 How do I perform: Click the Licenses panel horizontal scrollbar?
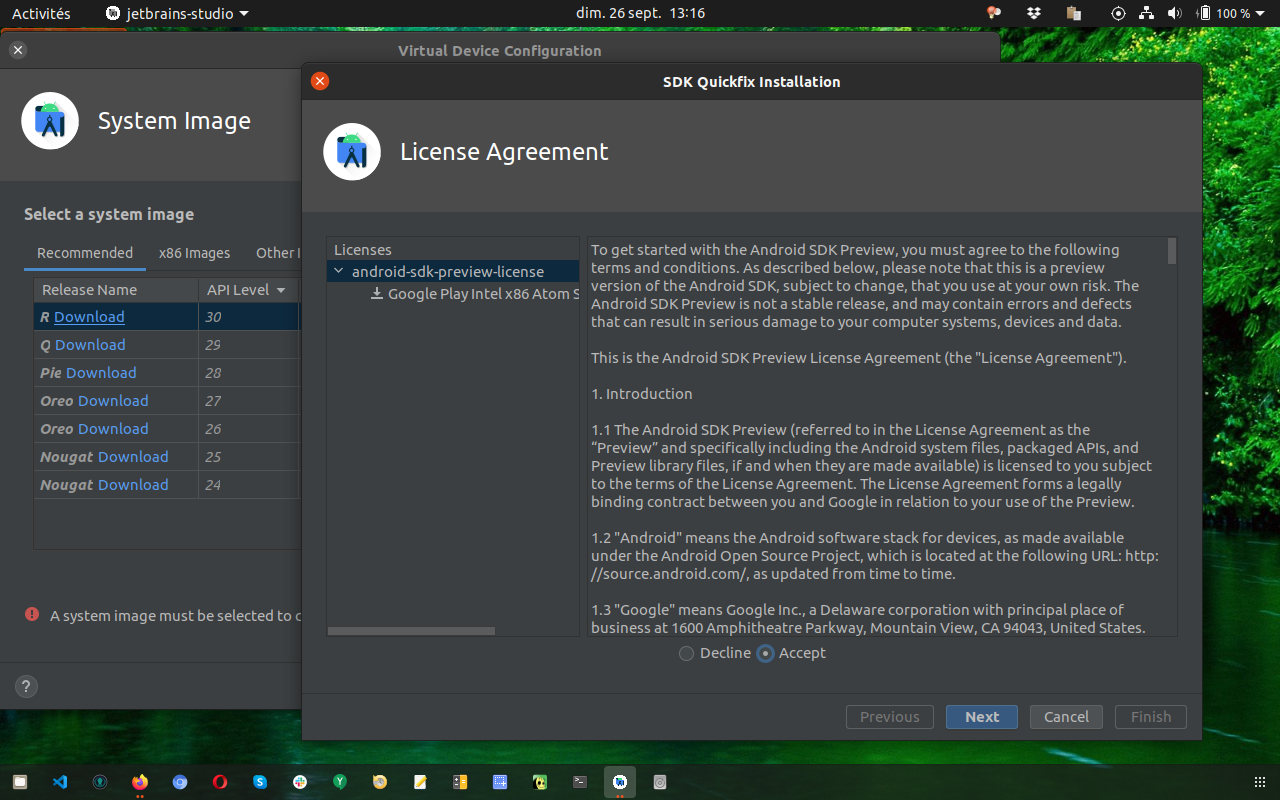[411, 631]
